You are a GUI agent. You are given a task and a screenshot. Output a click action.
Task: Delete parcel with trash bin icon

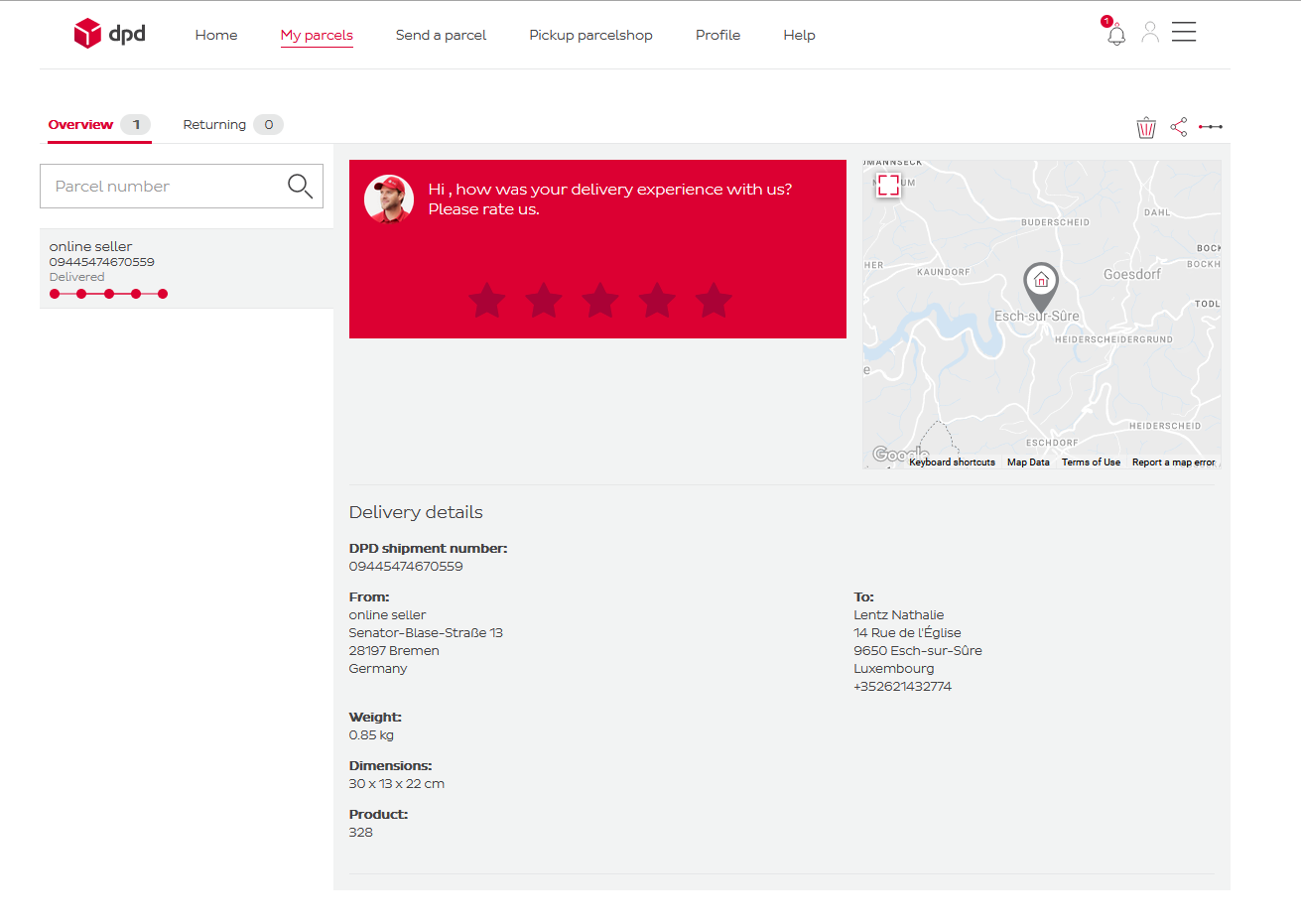[x=1146, y=127]
